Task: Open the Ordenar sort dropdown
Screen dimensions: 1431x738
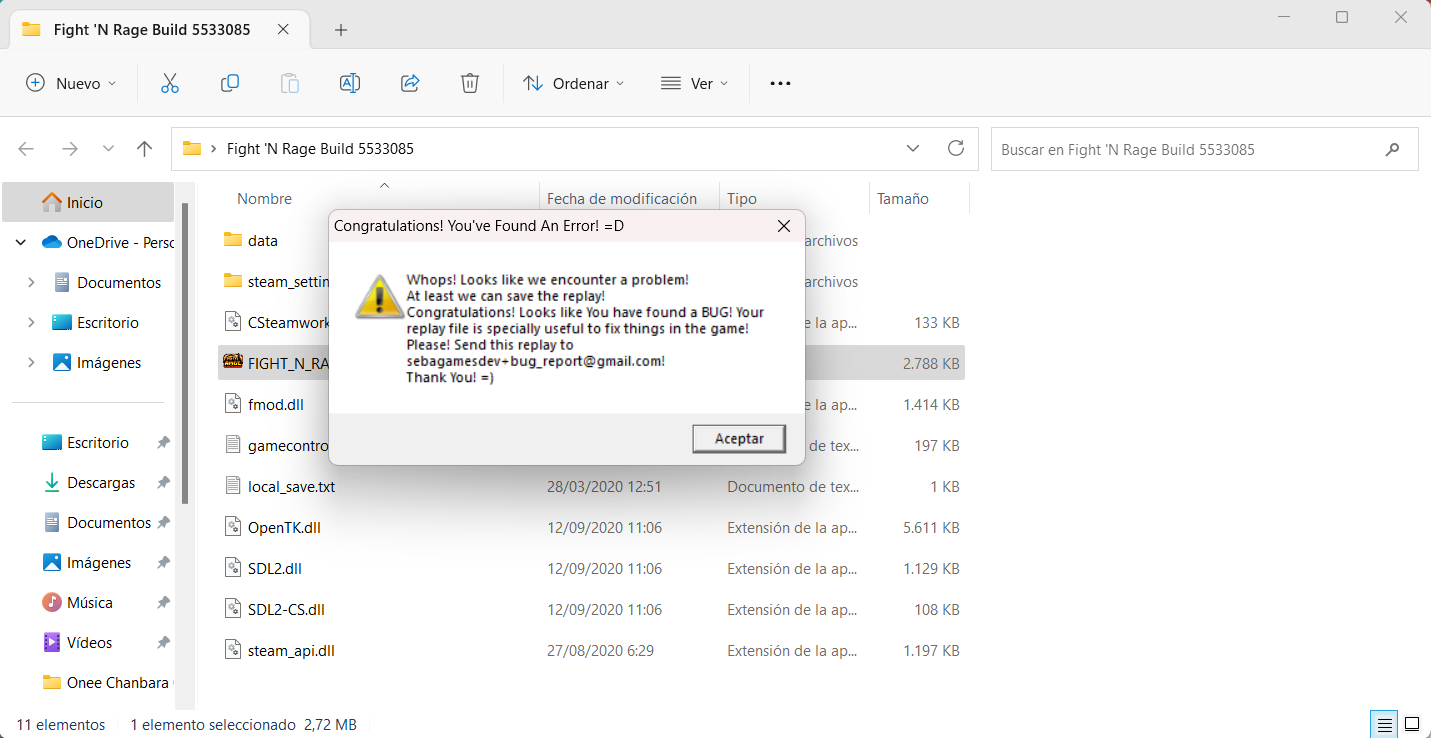Action: 574,84
